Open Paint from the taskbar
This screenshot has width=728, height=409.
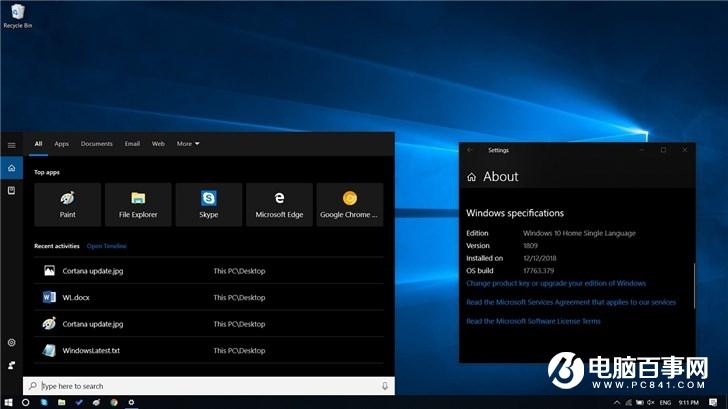96,403
